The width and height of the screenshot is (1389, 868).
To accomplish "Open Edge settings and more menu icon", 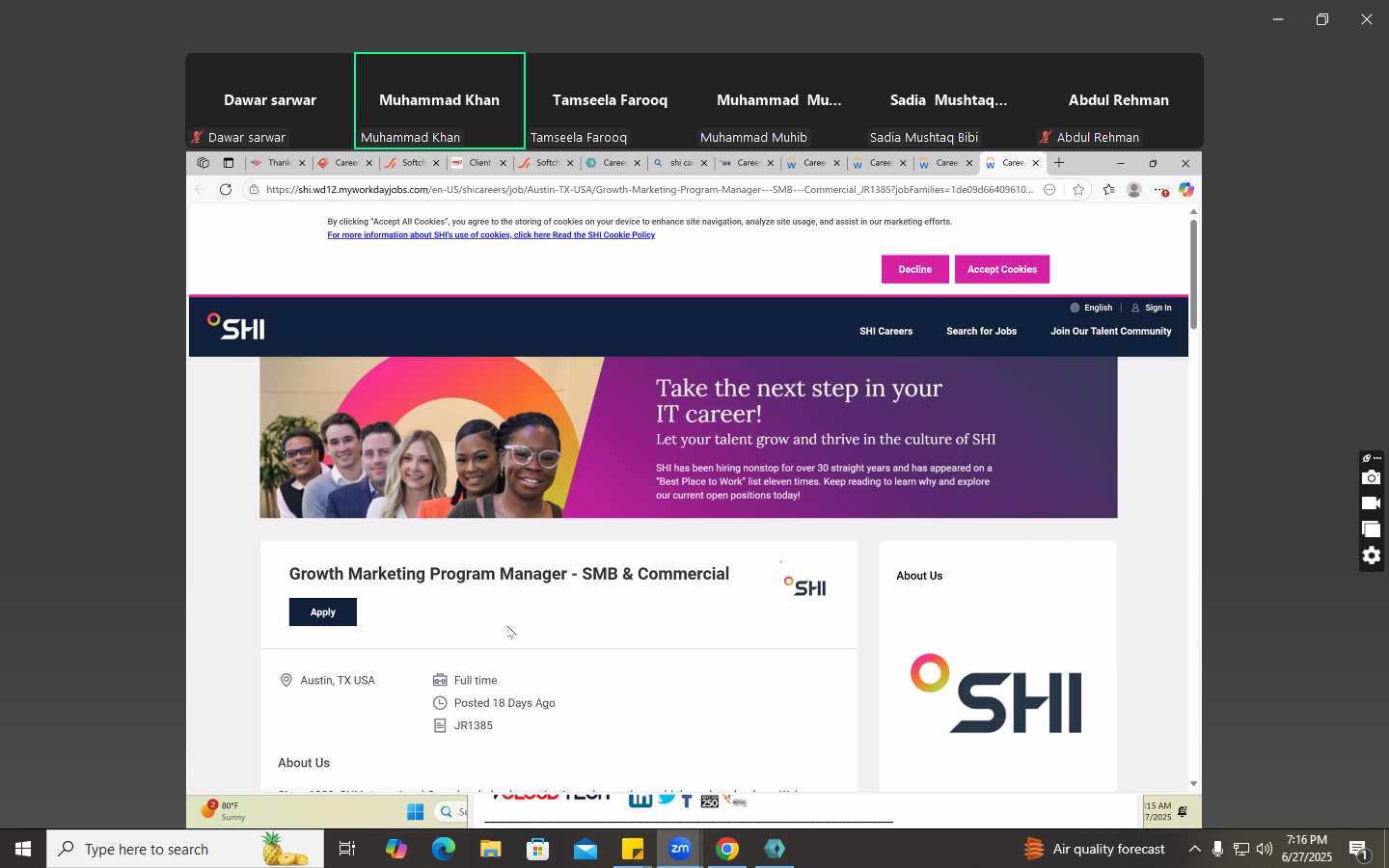I will (1160, 190).
